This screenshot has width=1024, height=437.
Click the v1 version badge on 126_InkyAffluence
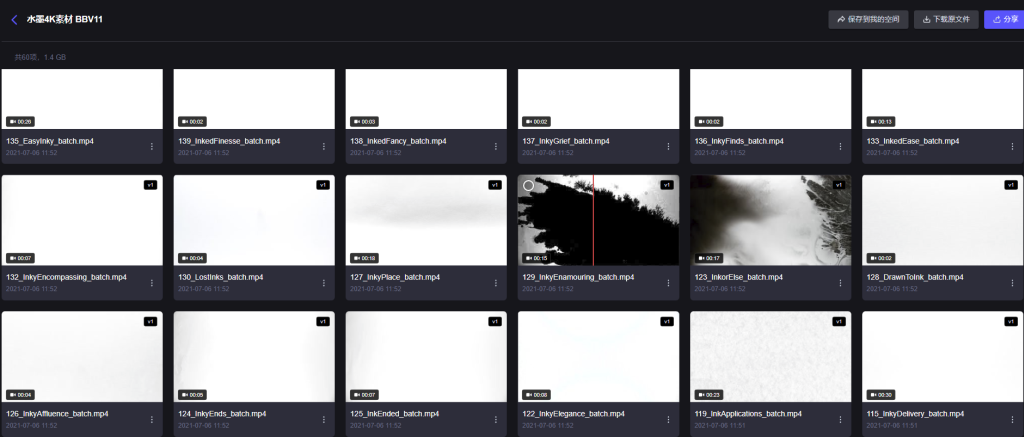[151, 322]
